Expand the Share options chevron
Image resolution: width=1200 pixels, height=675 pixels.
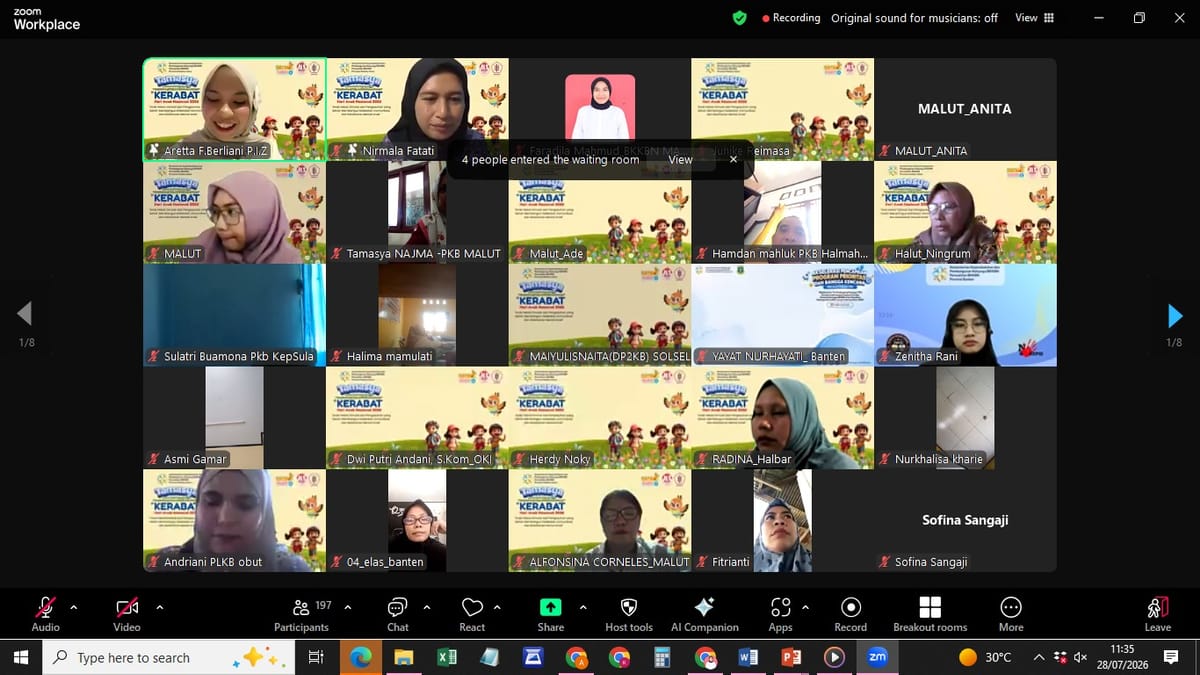click(x=583, y=606)
